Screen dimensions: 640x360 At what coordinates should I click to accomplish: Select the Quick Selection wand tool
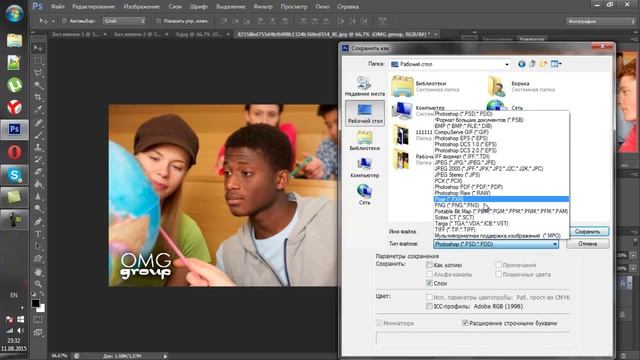click(x=38, y=85)
